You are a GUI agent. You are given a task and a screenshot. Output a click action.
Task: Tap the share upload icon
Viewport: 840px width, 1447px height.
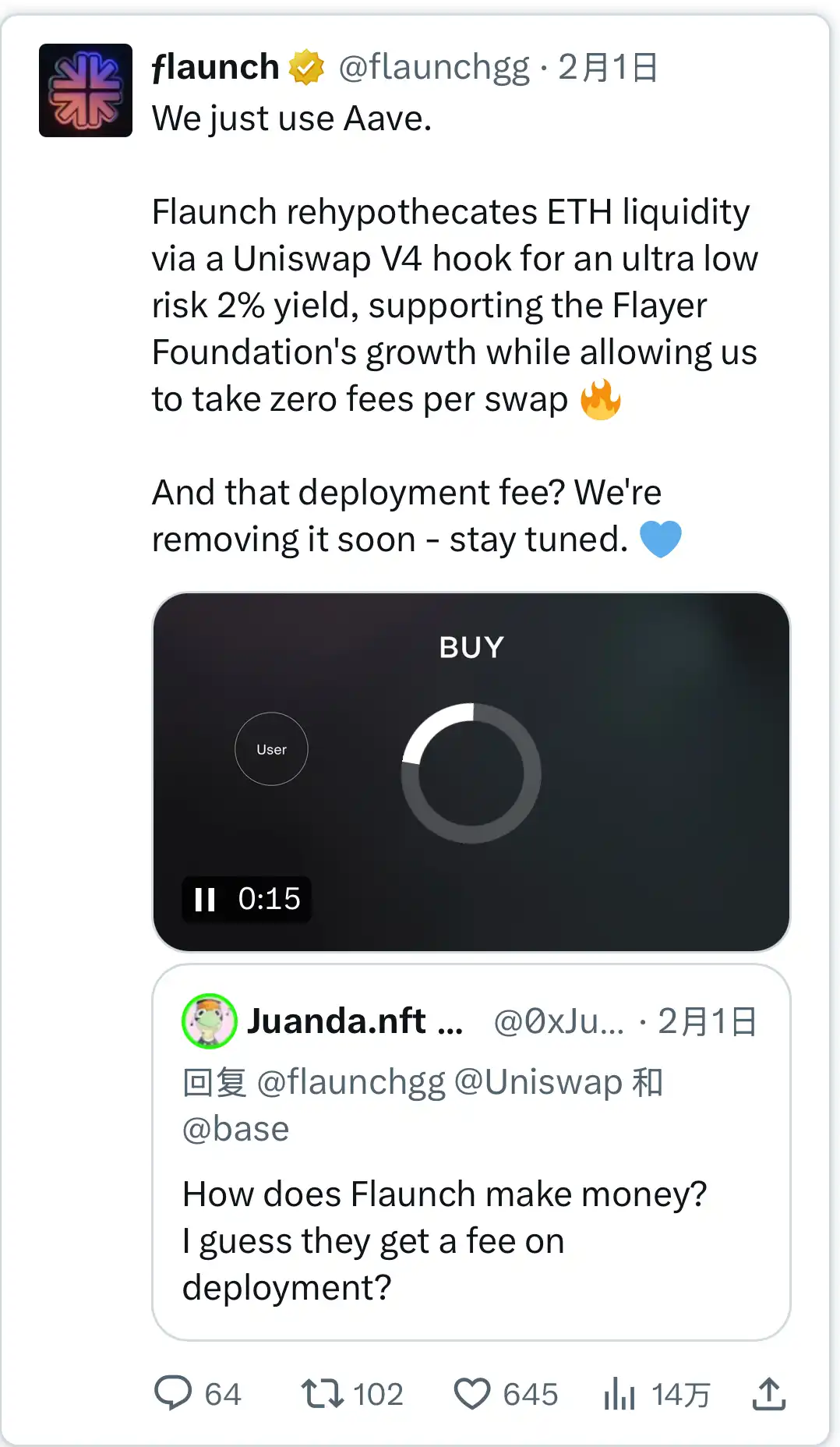pos(769,1393)
